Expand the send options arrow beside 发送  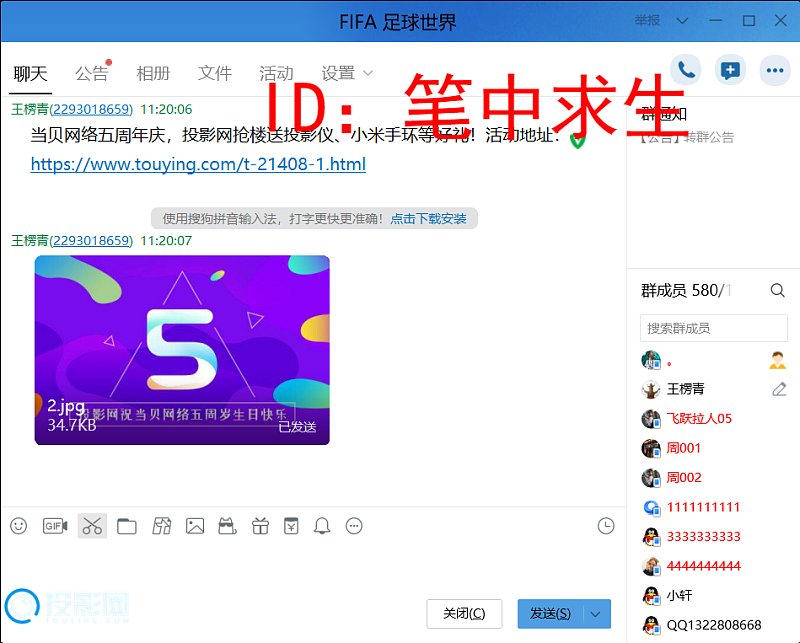tap(595, 614)
